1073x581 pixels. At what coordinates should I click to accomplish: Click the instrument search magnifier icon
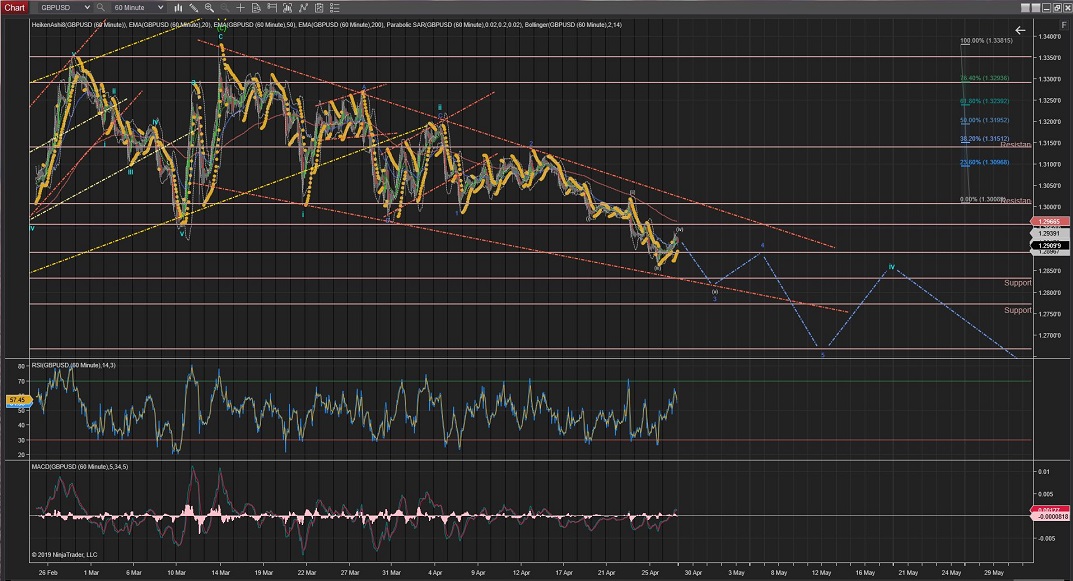point(102,7)
